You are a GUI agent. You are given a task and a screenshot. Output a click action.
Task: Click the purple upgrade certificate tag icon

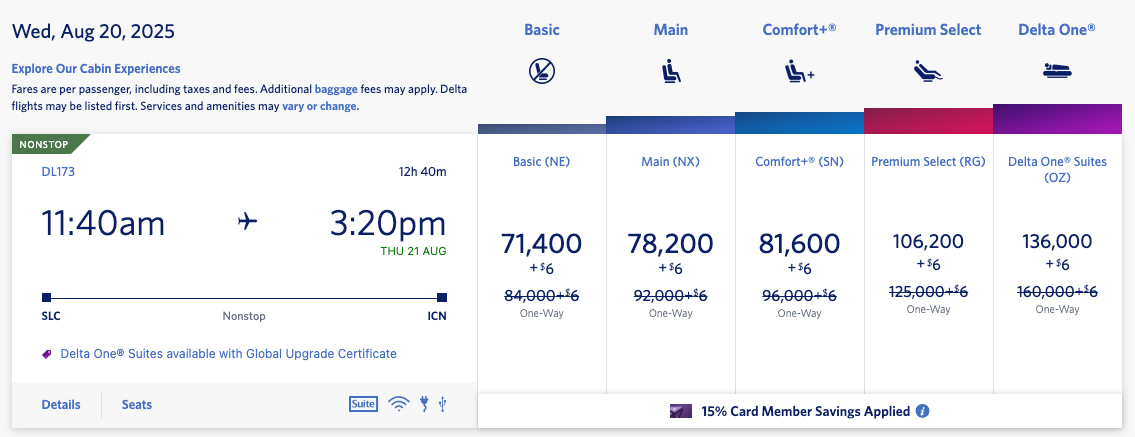[x=48, y=354]
